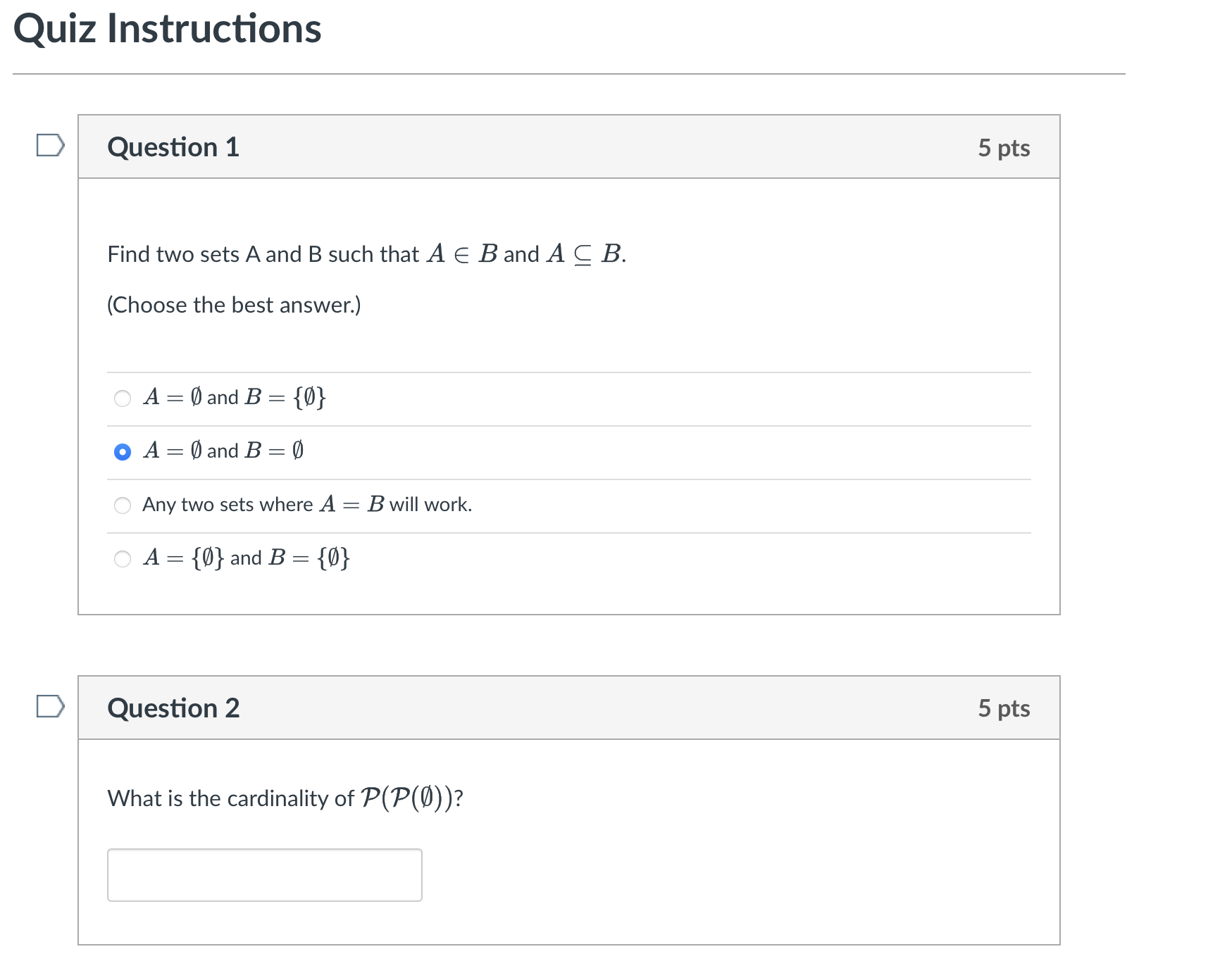Screen dimensions: 1227x980
Task: Click the answer text 'A = {∅} and B = {∅}'
Action: [247, 558]
